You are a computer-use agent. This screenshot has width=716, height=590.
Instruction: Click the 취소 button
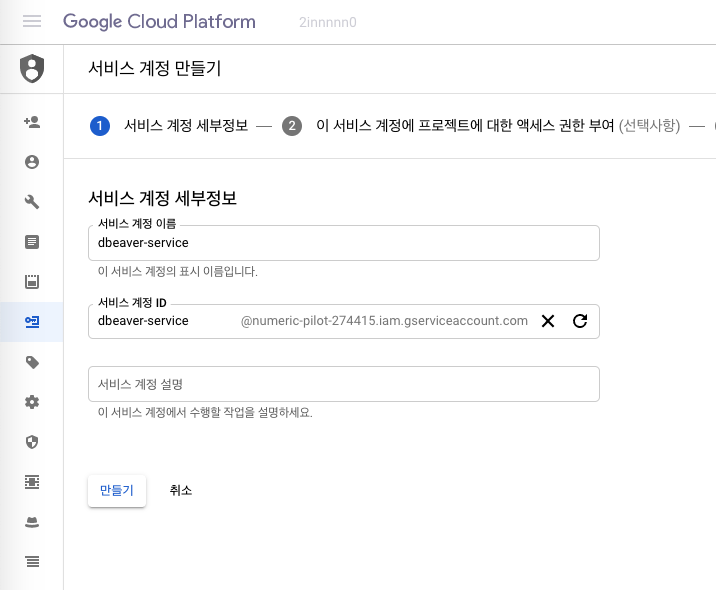181,490
